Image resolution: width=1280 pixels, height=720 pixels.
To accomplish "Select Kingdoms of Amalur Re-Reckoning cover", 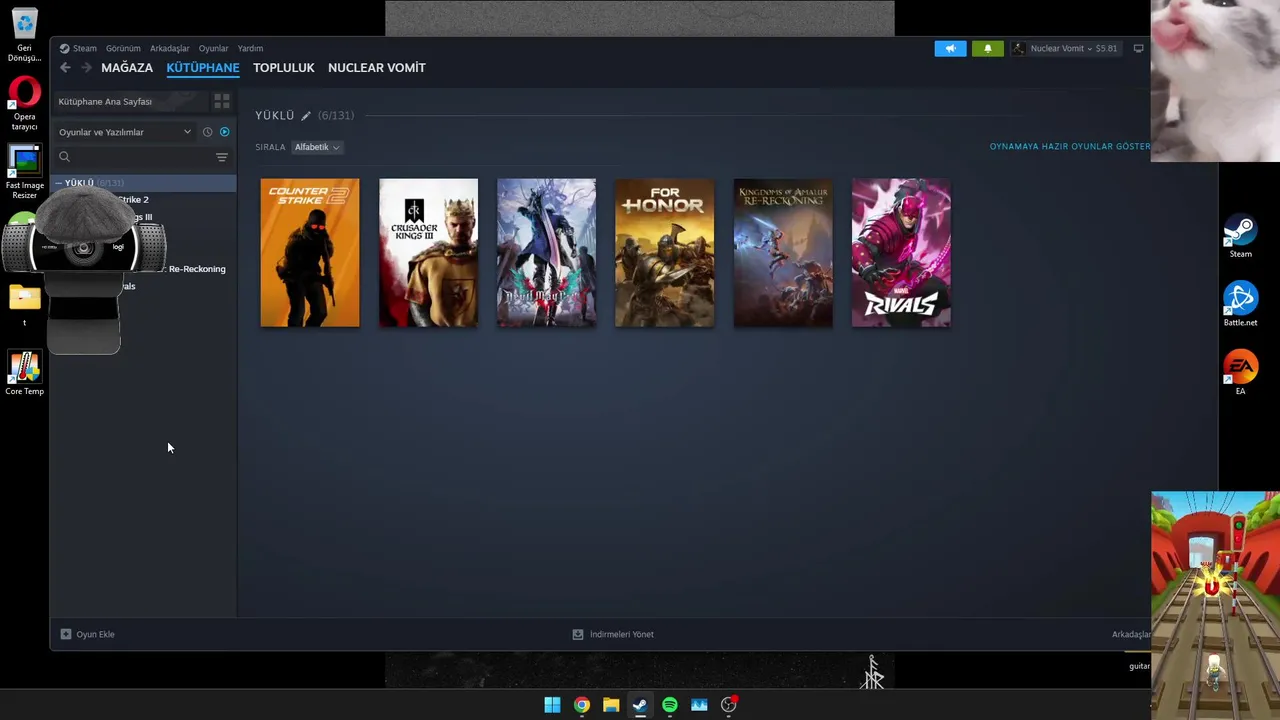I will click(x=783, y=253).
